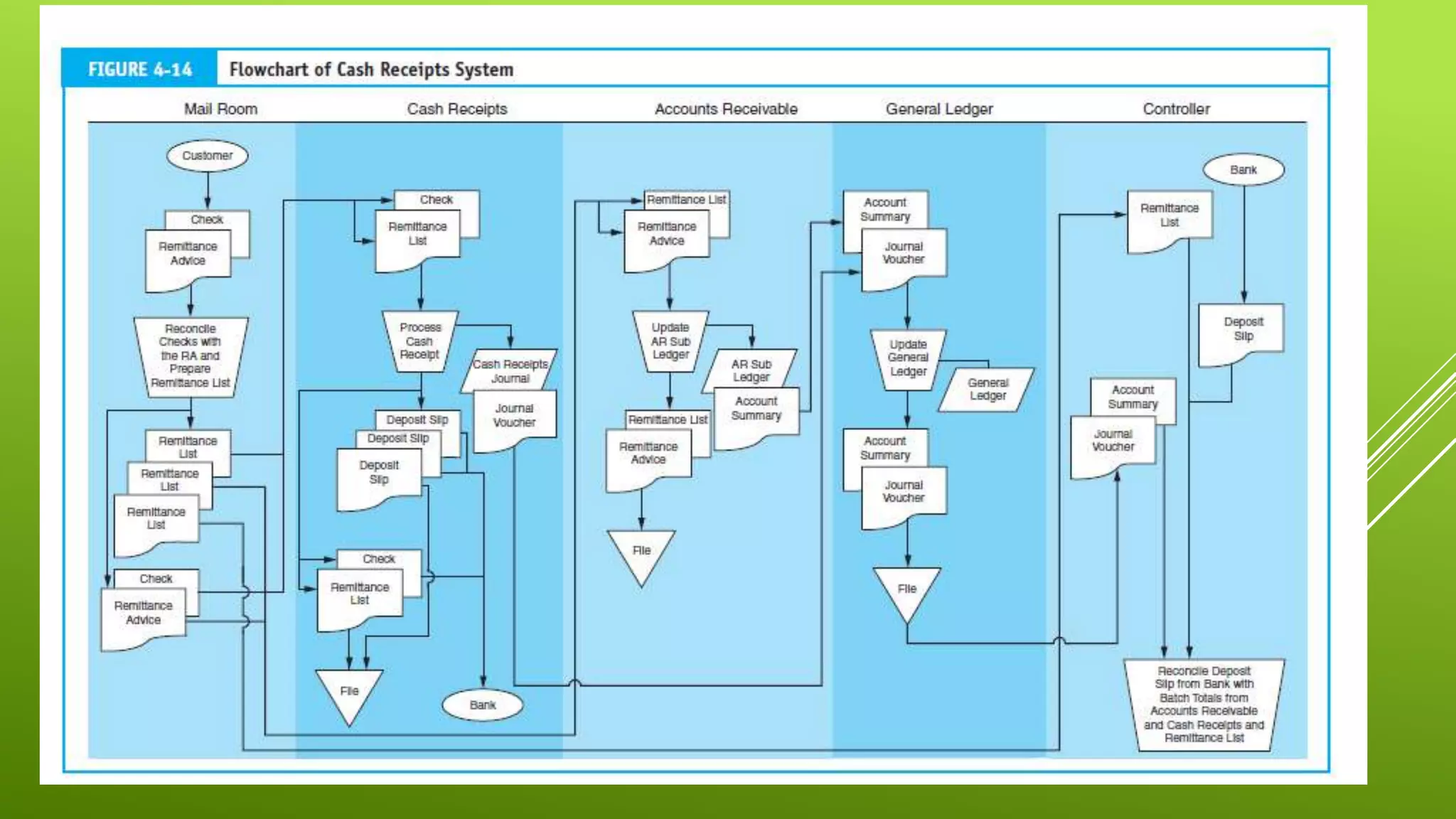
Task: Select the Process Cash Receipt trapezoid
Action: coord(419,341)
